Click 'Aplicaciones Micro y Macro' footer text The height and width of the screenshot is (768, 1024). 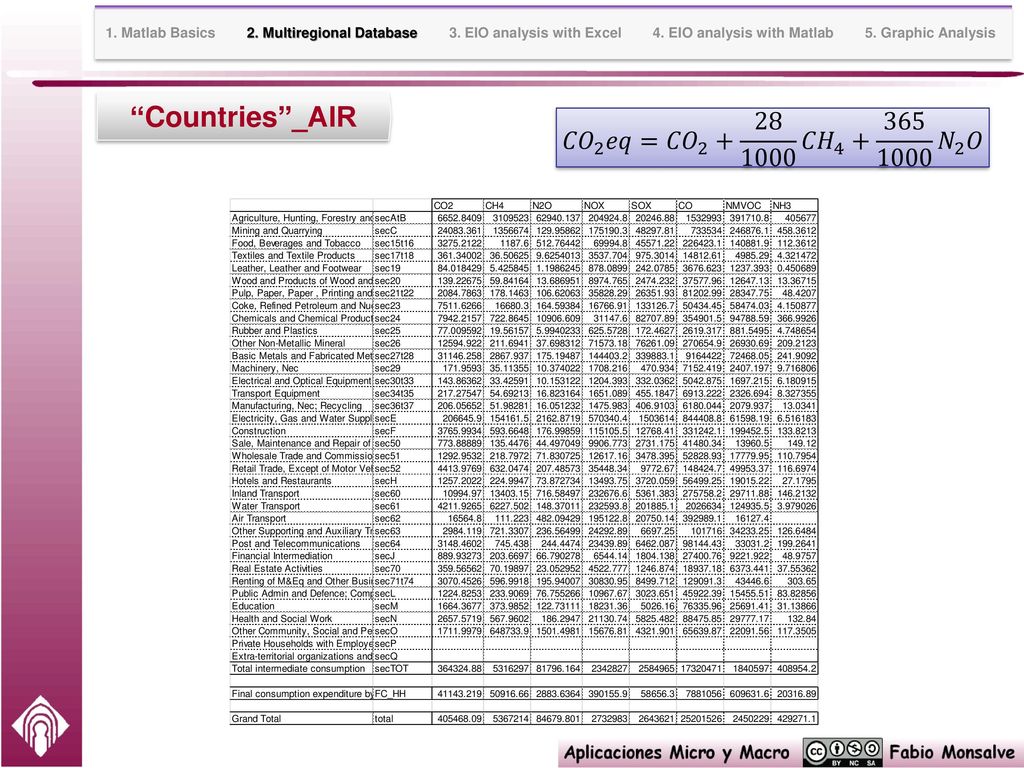coord(676,753)
